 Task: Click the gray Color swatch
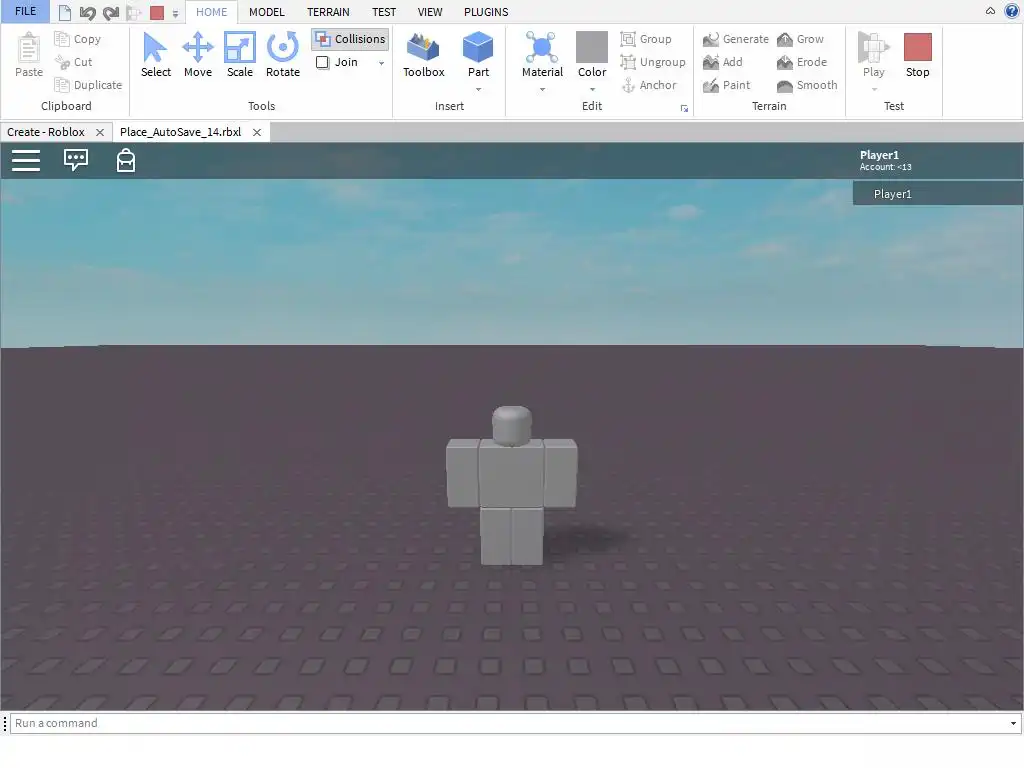point(592,47)
